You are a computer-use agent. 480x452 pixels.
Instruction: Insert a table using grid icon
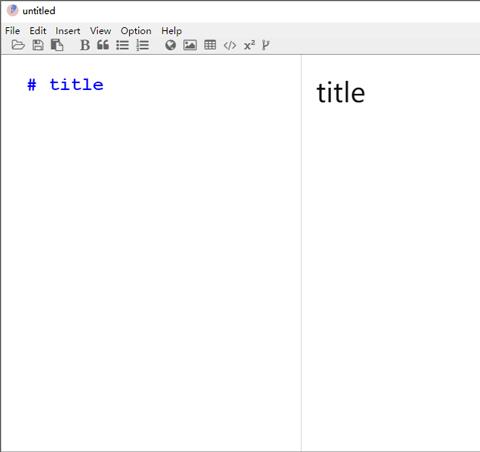[210, 45]
